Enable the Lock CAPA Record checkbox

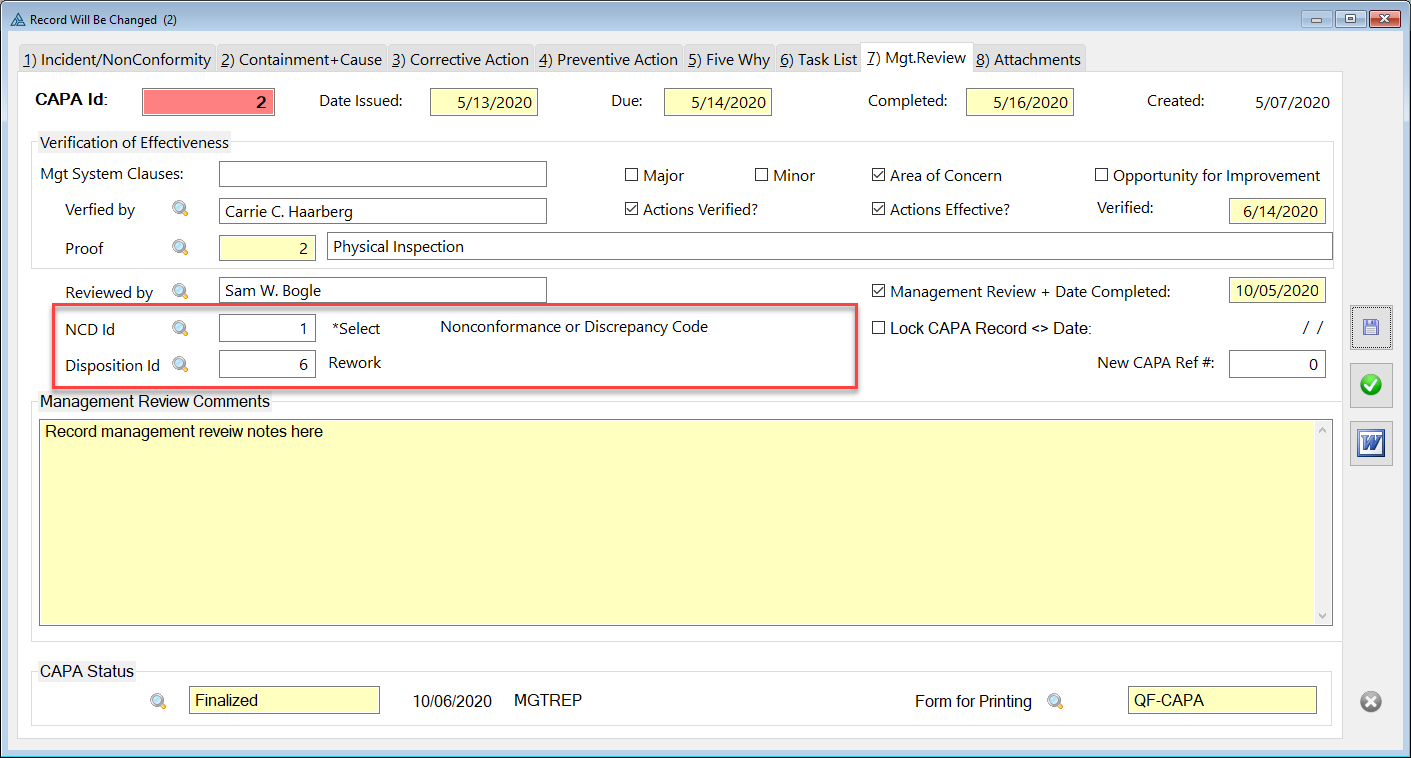tap(879, 328)
